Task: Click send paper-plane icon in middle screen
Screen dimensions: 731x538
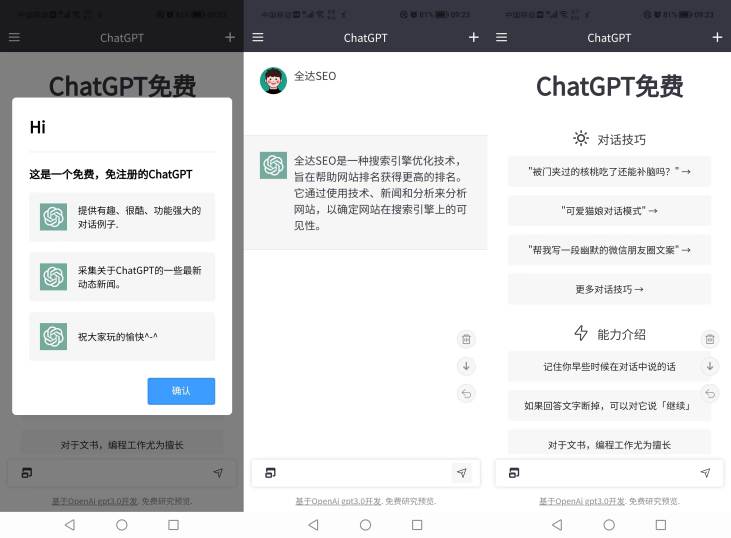Action: click(462, 473)
